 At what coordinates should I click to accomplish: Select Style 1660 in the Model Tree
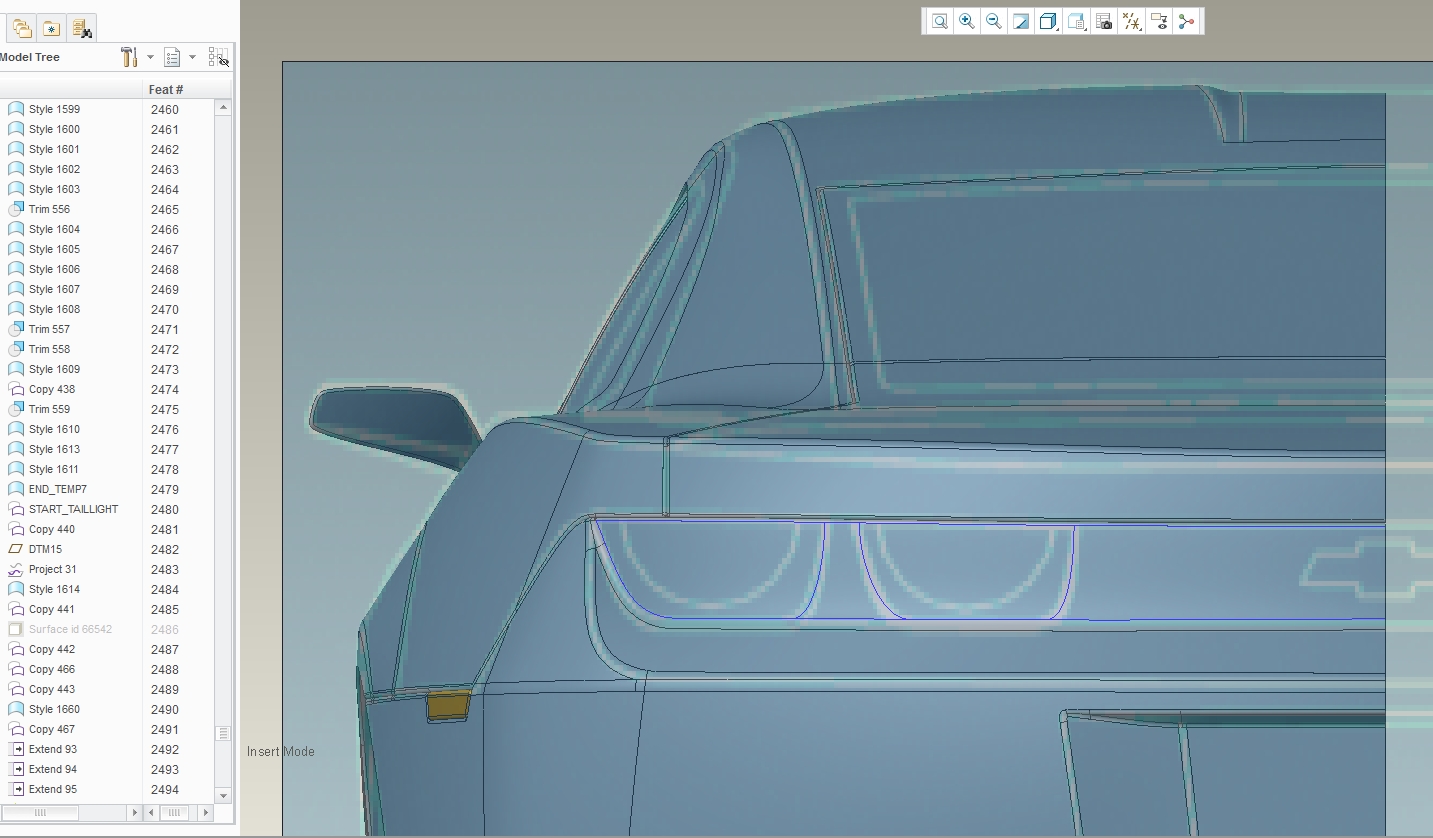click(x=54, y=709)
